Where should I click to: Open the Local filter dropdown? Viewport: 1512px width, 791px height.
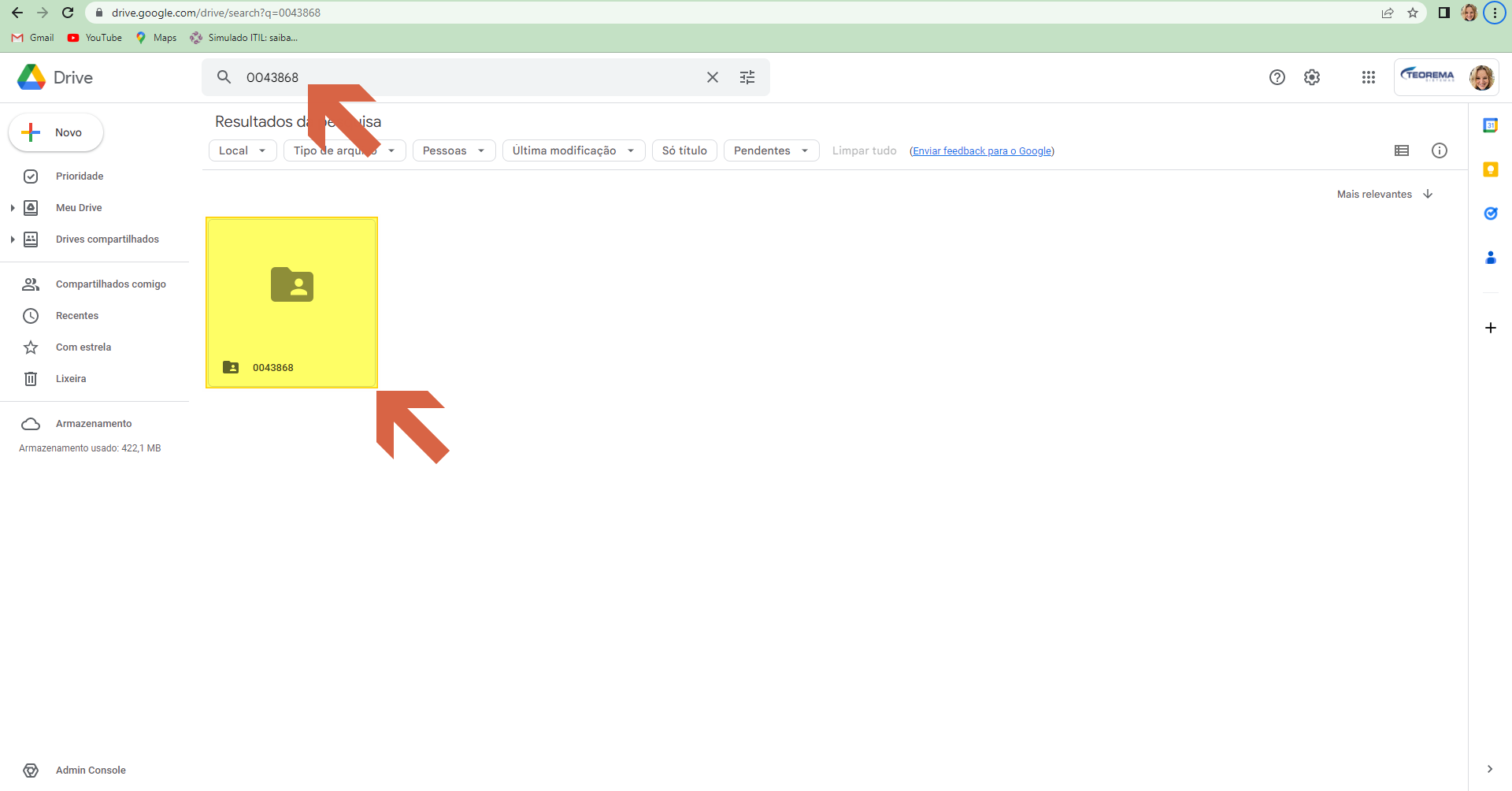(x=243, y=150)
